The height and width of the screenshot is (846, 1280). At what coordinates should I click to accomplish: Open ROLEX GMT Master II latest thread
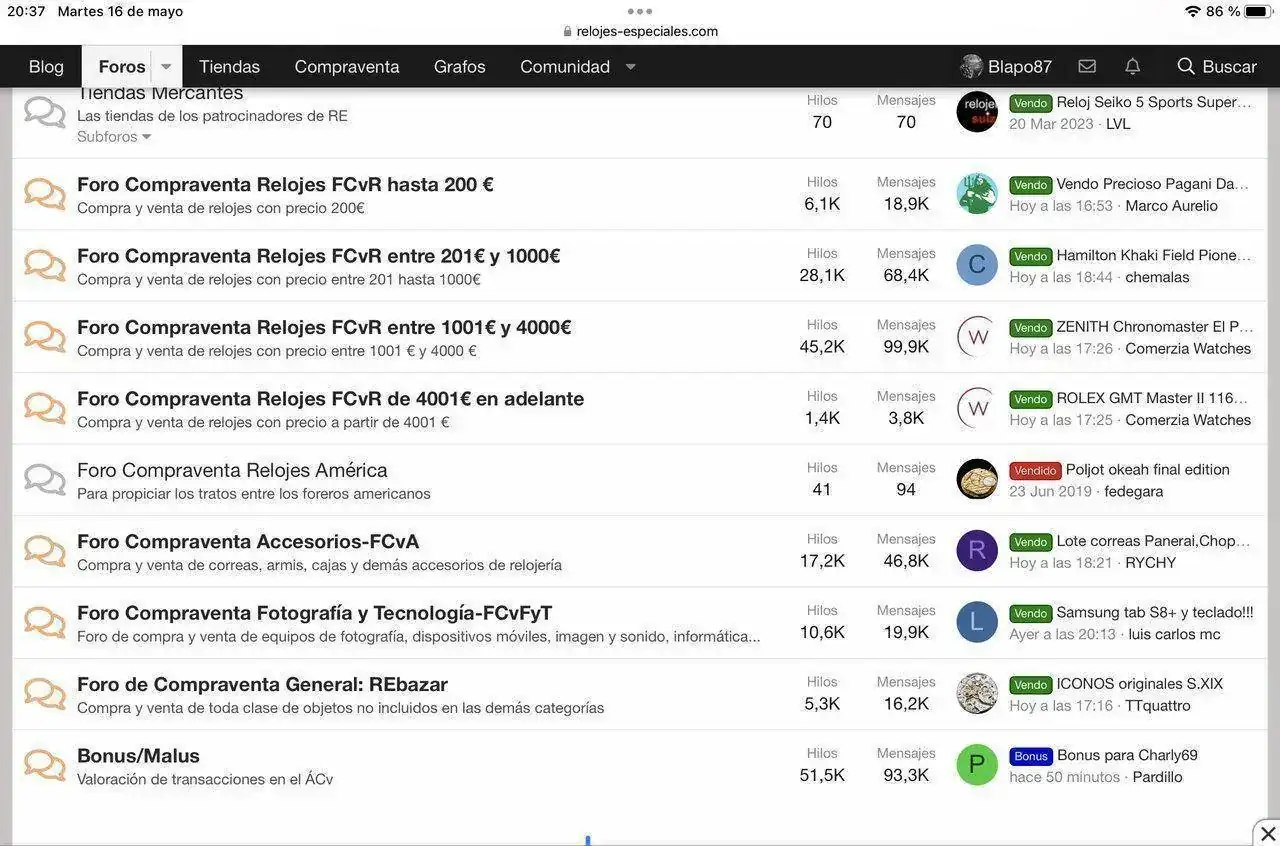tap(1152, 398)
